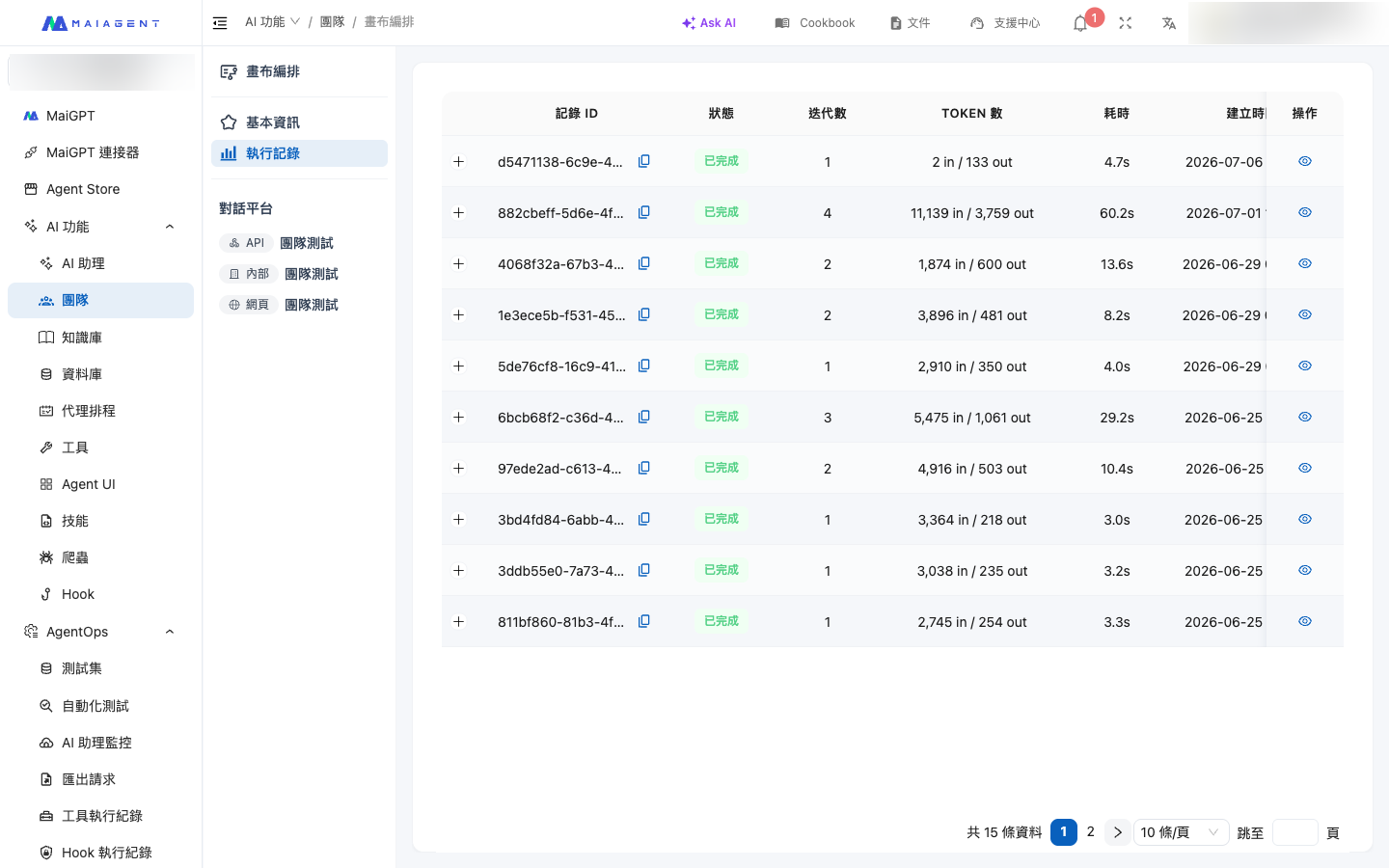Open Agent Store in the sidebar
The image size is (1389, 868).
(x=100, y=189)
